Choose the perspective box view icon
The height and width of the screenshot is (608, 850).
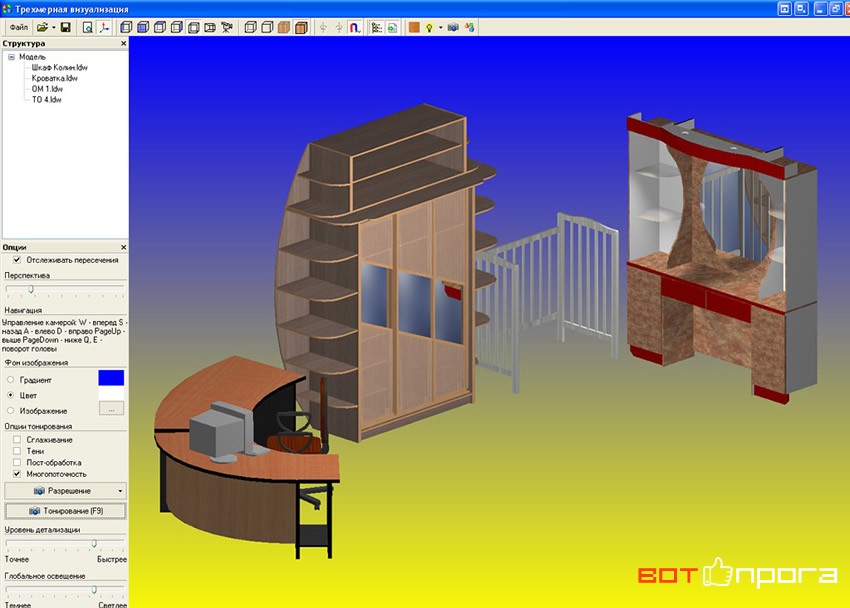(x=210, y=27)
